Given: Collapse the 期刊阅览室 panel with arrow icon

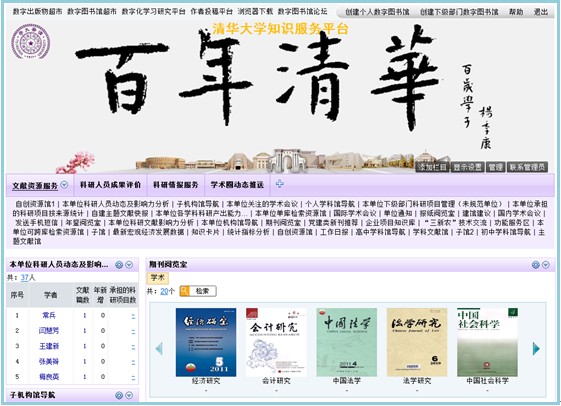Looking at the screenshot, I should 546,265.
